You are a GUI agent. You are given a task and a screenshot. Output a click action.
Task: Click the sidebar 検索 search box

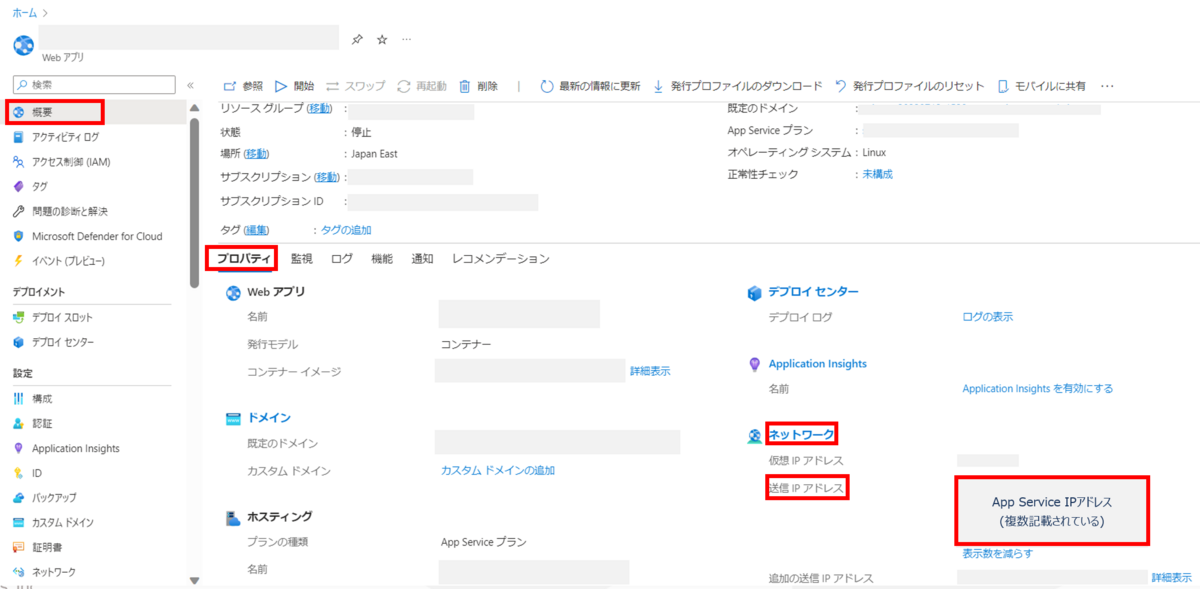point(94,85)
